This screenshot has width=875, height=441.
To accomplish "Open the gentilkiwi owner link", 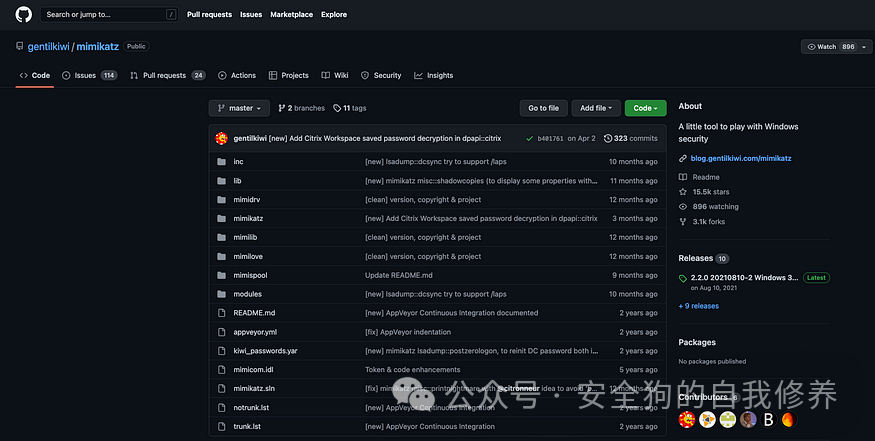I will [49, 47].
